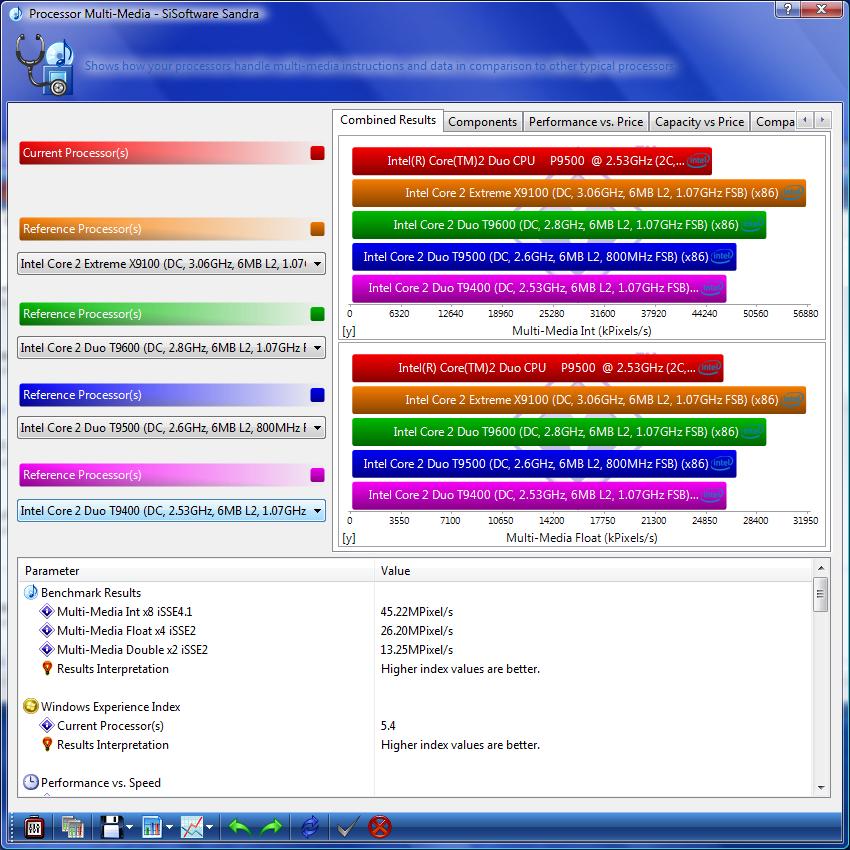Click the red Current Processor color swatch
The width and height of the screenshot is (850, 850).
pyautogui.click(x=318, y=153)
